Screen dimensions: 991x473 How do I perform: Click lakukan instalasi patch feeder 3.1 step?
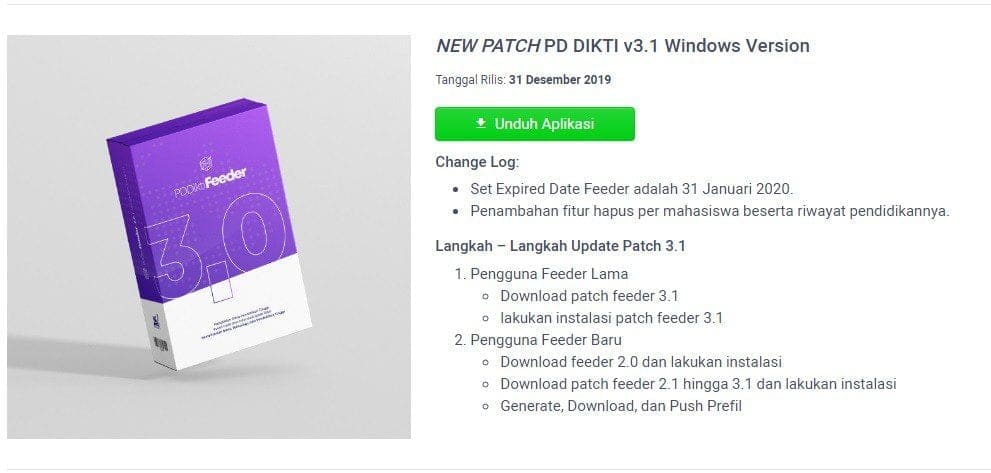612,318
